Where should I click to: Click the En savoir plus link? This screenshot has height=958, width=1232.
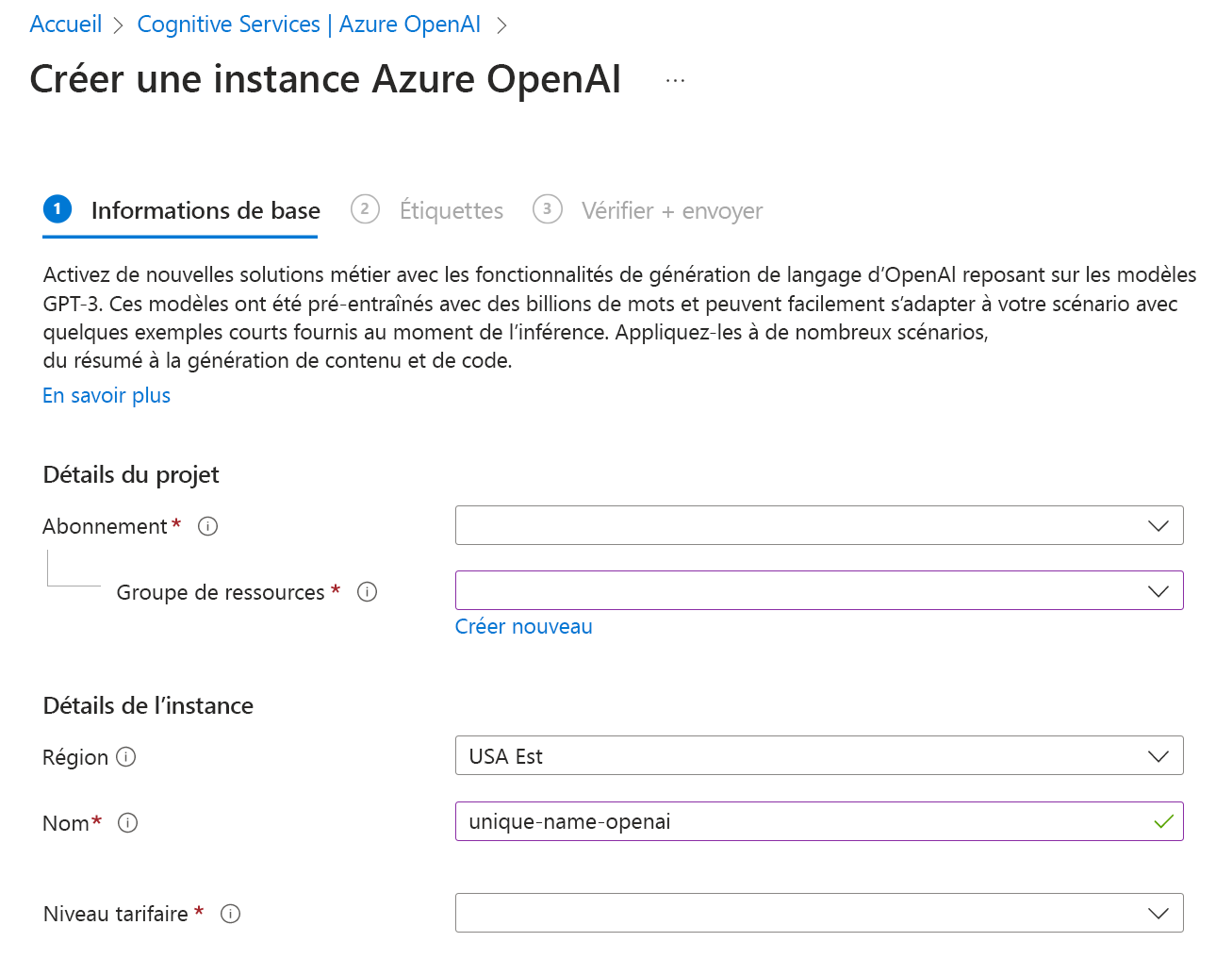107,395
